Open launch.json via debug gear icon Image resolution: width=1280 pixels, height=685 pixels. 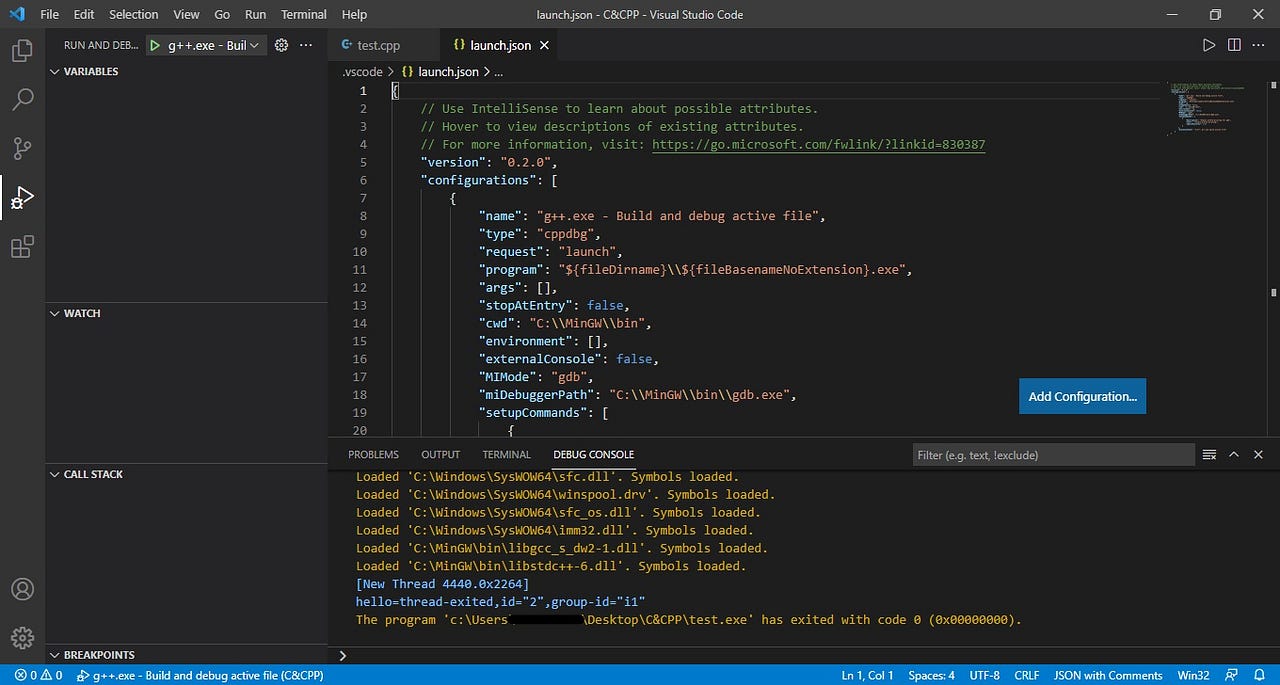(x=281, y=45)
